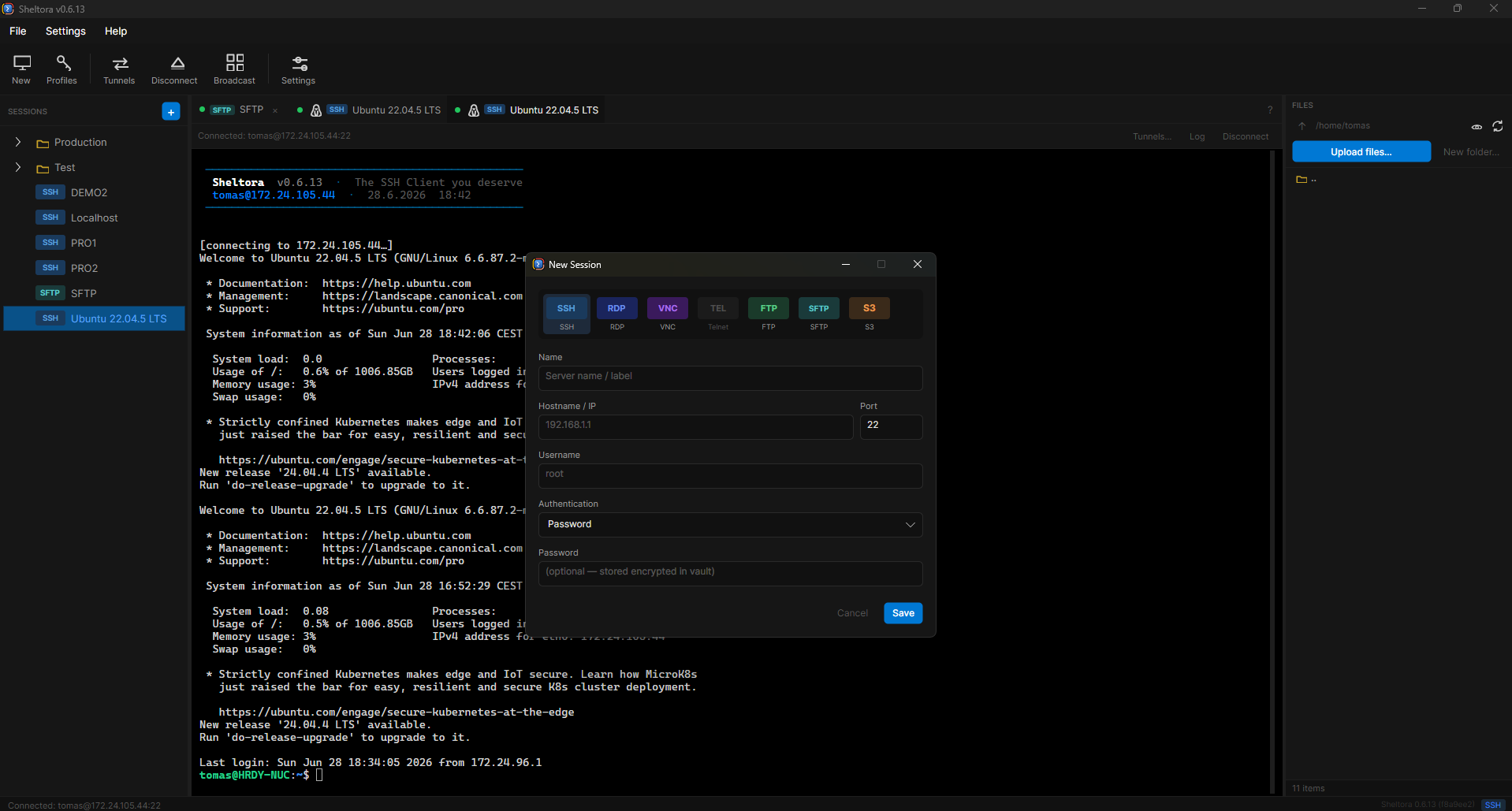Open the Settings menu
Viewport: 1512px width, 811px height.
[65, 32]
